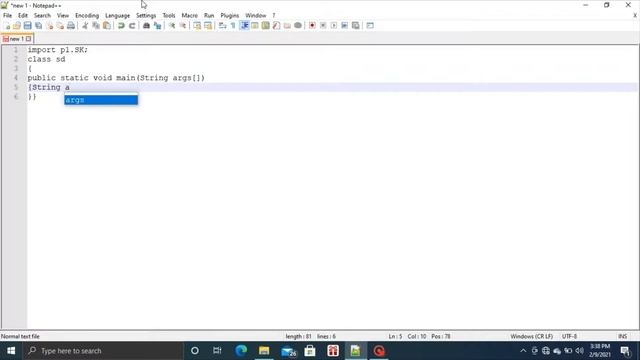Open the Macro menu
Screen dimensions: 640x360
pyautogui.click(x=189, y=16)
